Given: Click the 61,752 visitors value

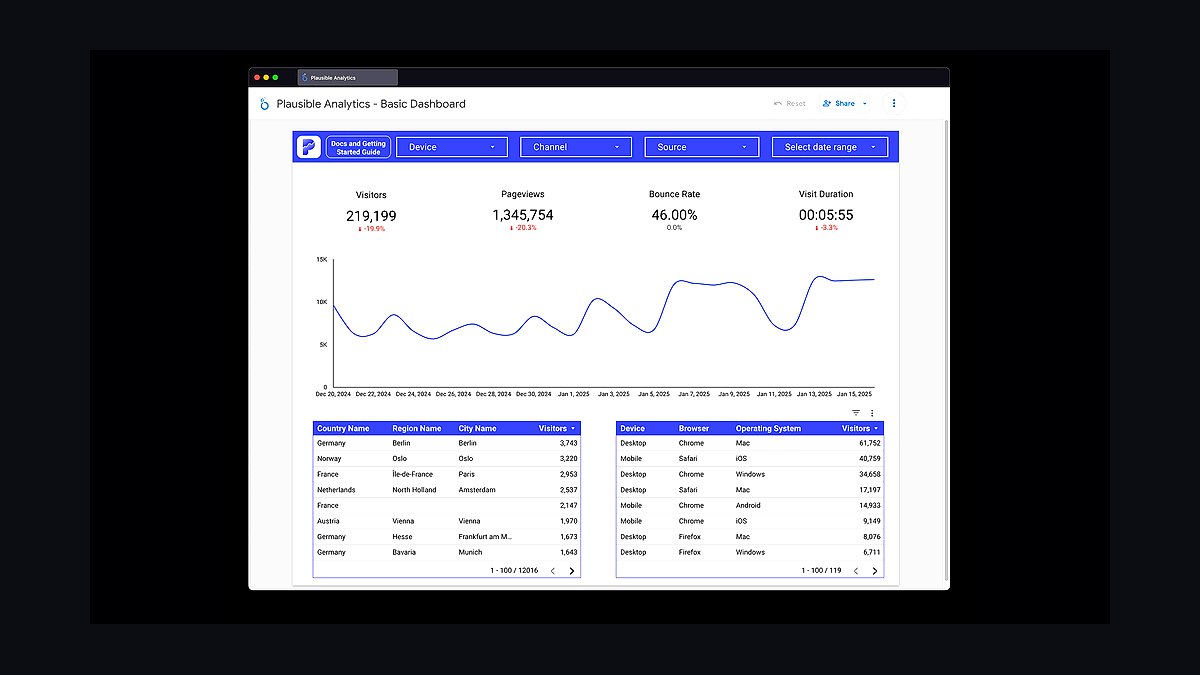Looking at the screenshot, I should [x=869, y=443].
